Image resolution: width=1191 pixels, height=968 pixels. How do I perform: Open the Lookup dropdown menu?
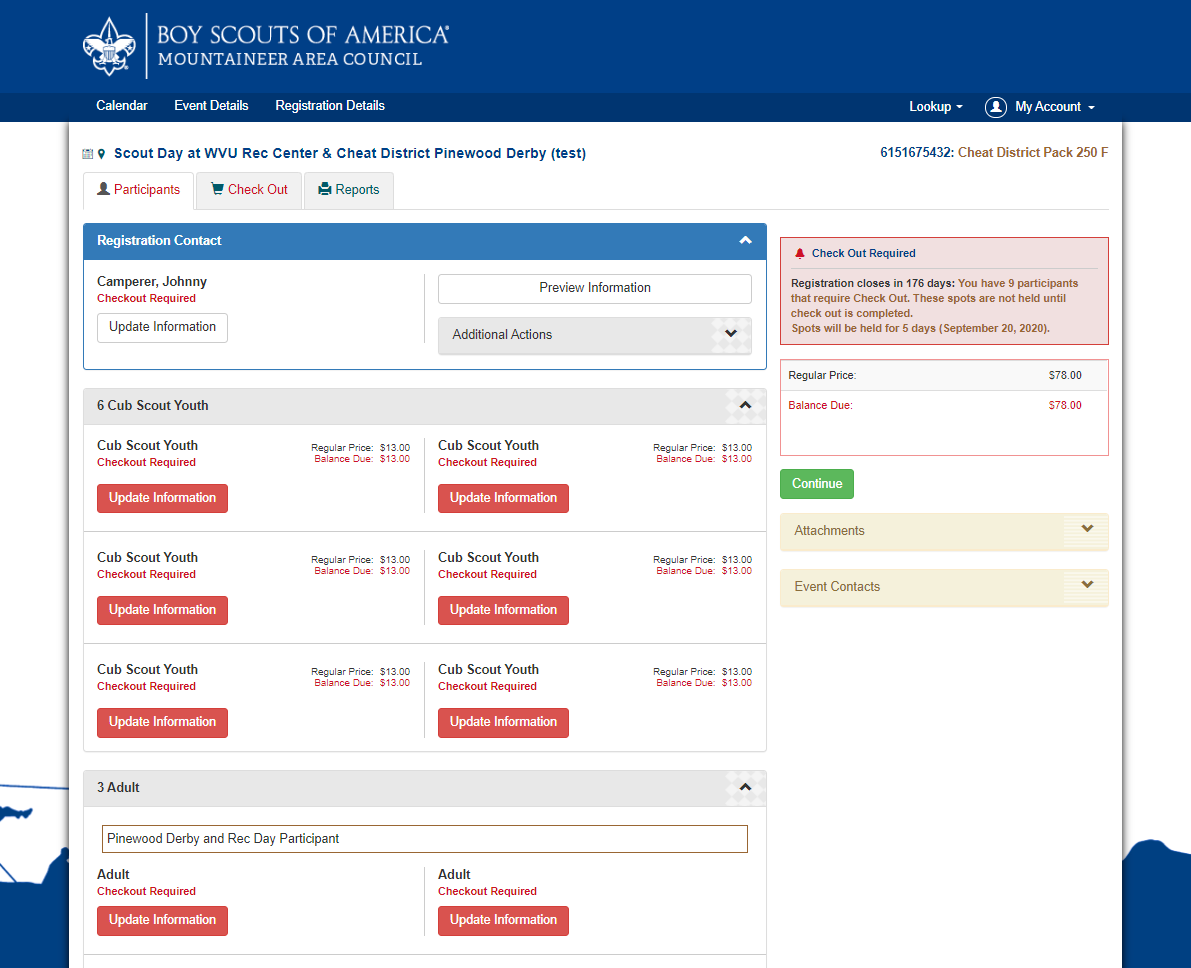(x=936, y=107)
